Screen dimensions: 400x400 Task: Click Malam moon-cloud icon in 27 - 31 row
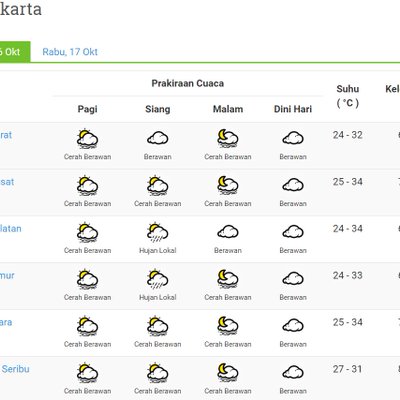click(228, 373)
